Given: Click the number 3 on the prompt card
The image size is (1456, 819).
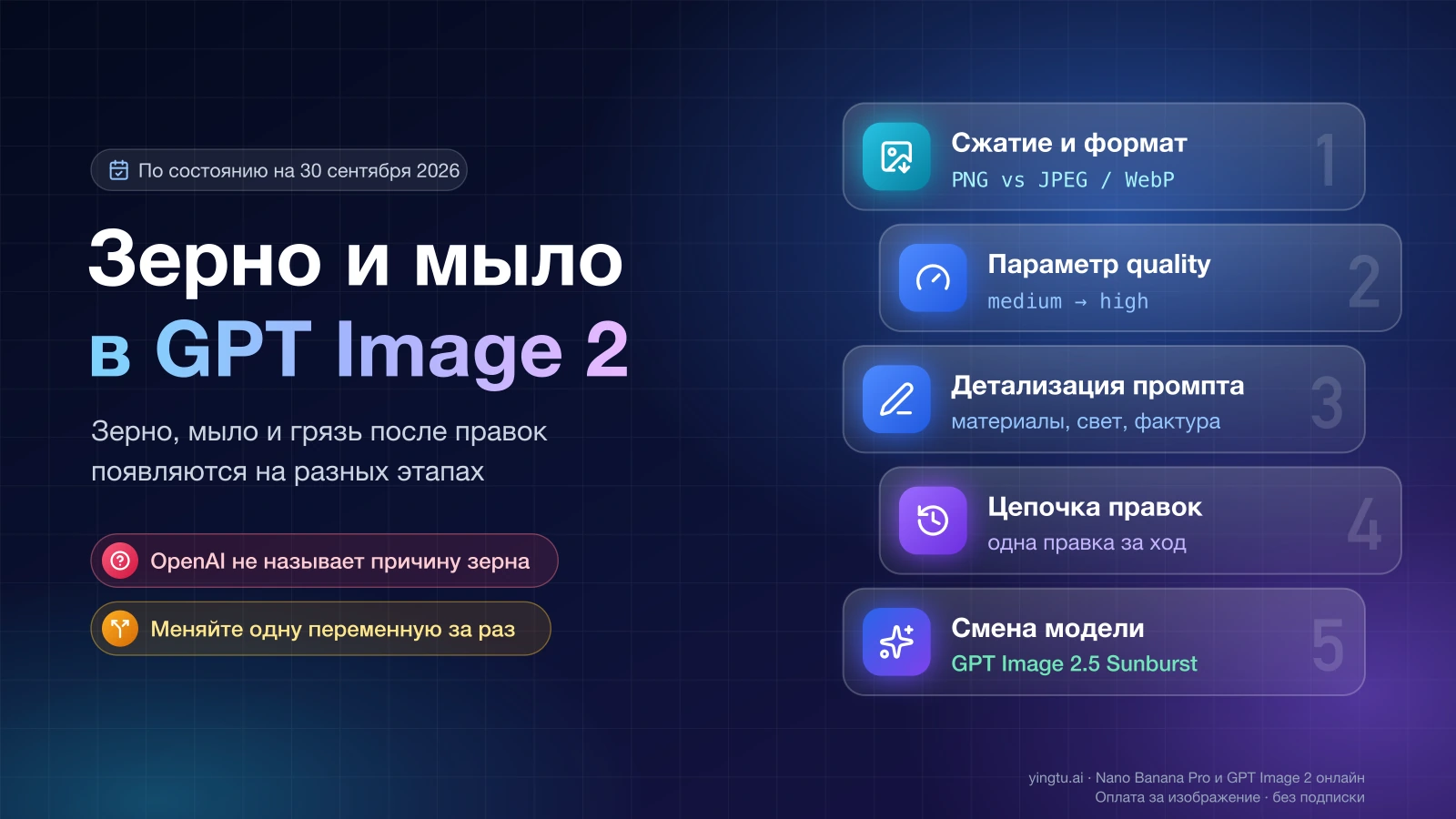Looking at the screenshot, I should tap(1327, 402).
